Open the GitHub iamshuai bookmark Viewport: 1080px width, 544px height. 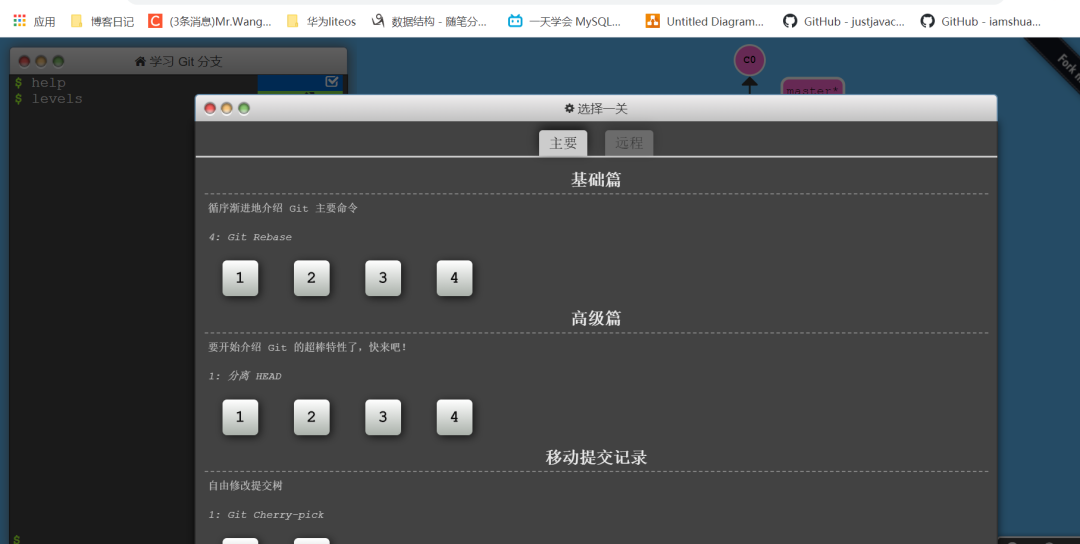point(981,21)
